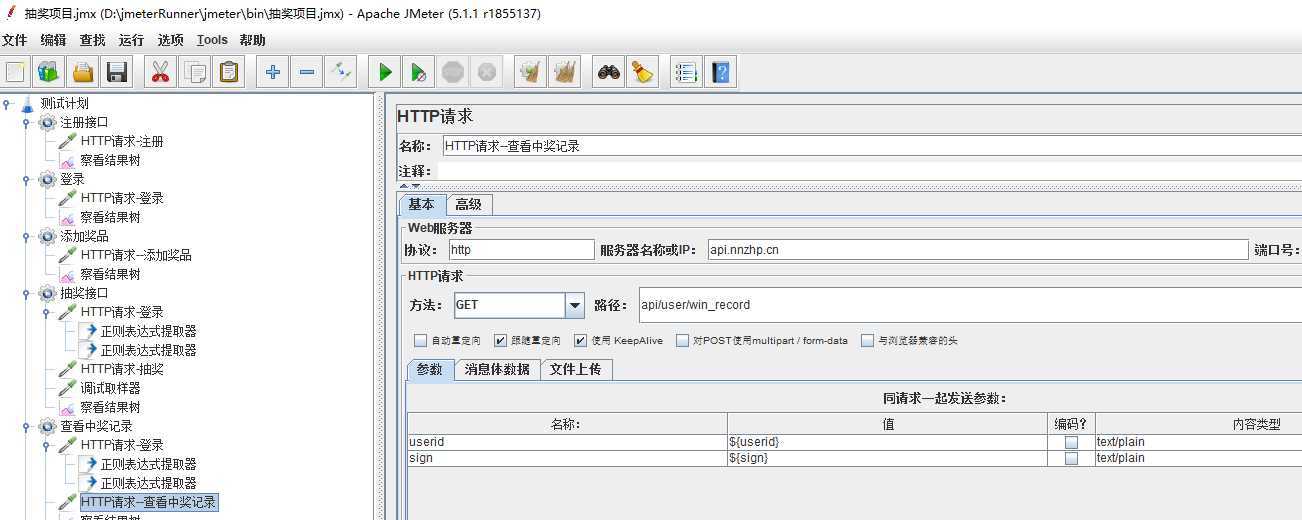Image resolution: width=1302 pixels, height=520 pixels.
Task: Uncheck 跟随重定向 checkbox
Action: point(500,340)
